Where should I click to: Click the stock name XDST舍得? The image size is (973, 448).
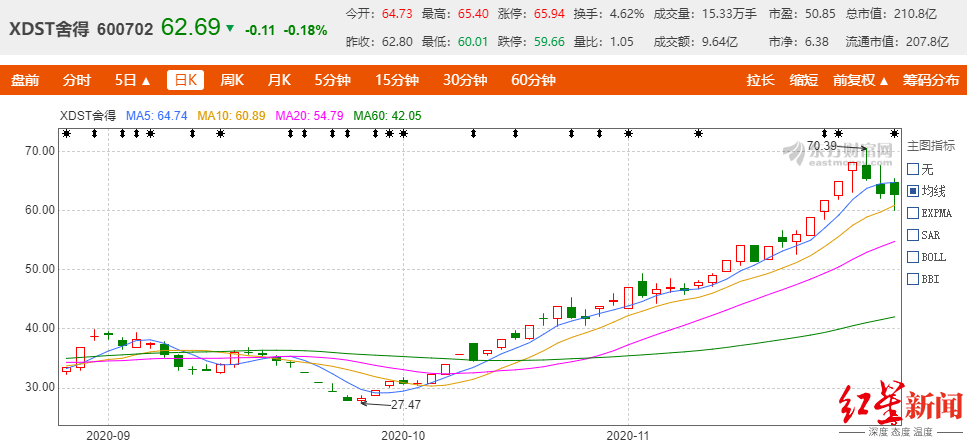(x=48, y=29)
